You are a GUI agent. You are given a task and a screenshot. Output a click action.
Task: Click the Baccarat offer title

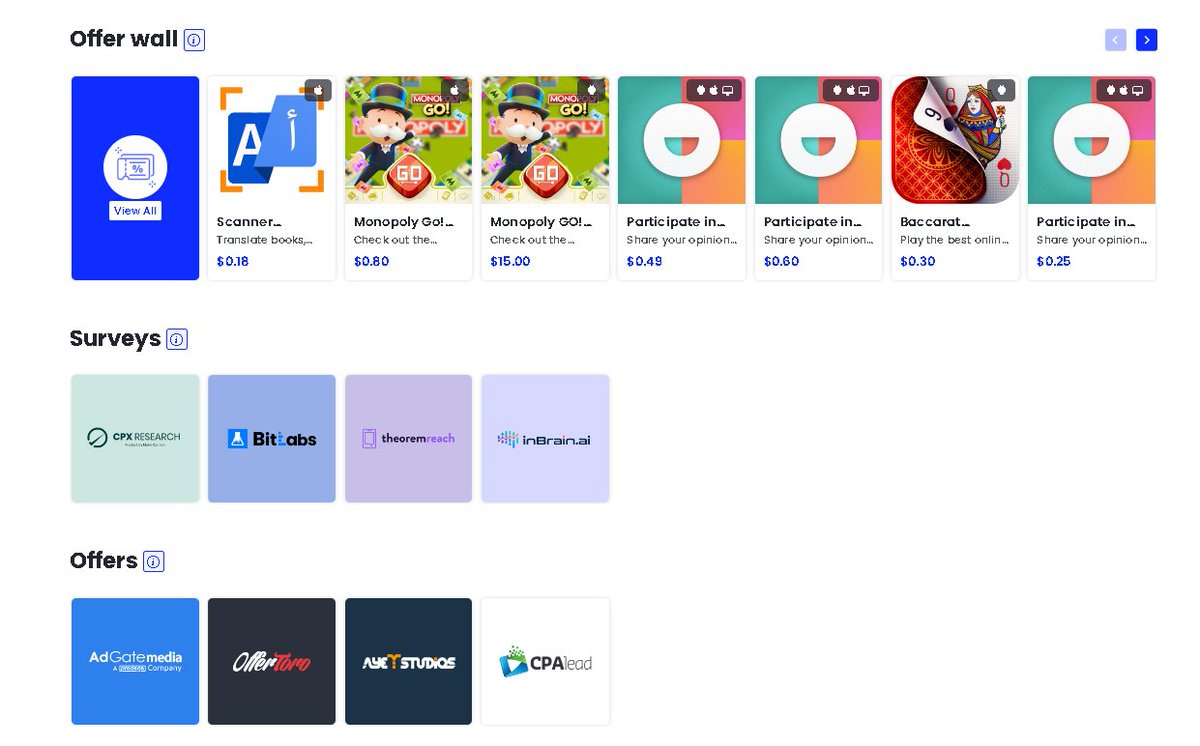click(935, 222)
